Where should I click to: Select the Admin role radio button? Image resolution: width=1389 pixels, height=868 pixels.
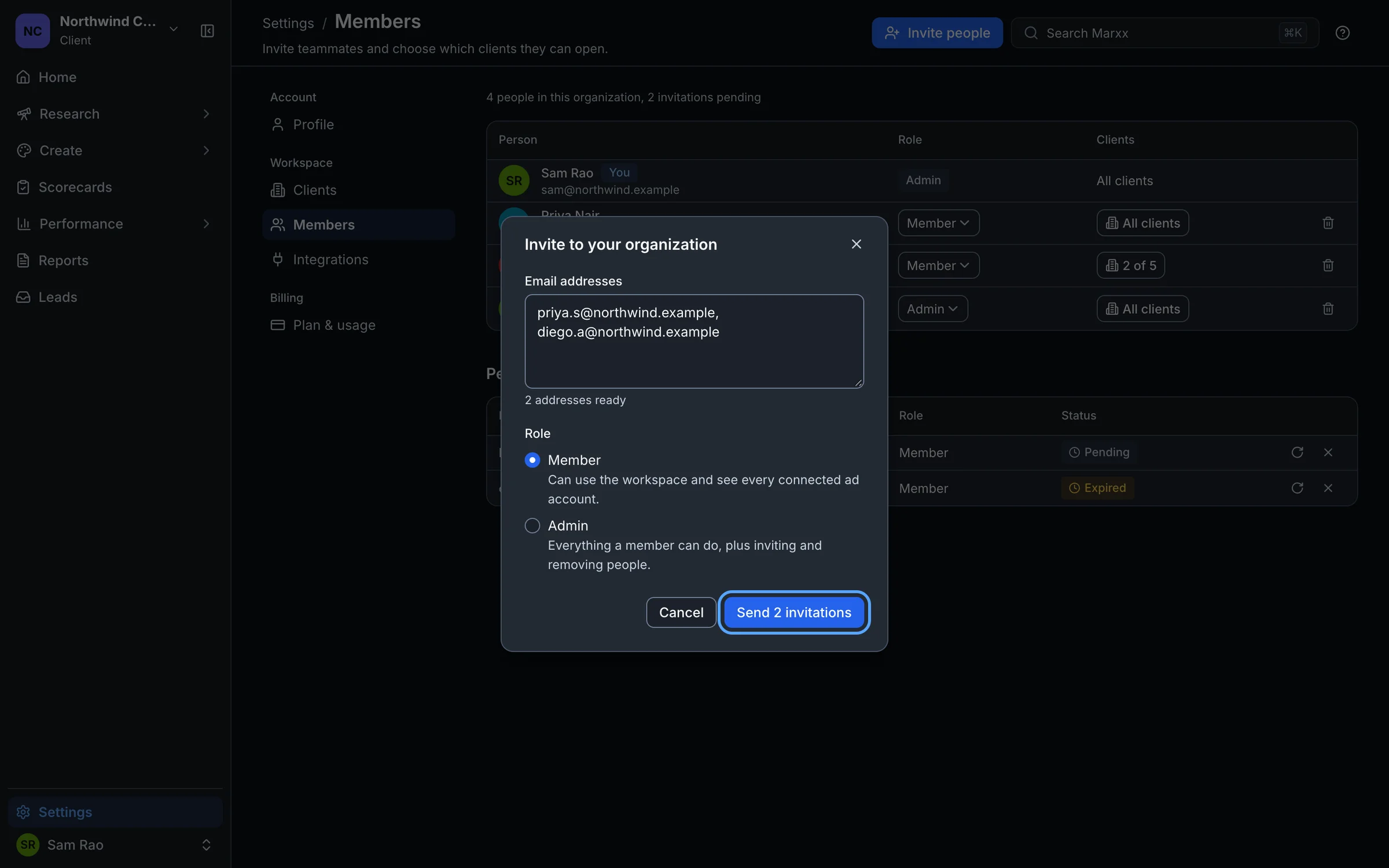(532, 525)
